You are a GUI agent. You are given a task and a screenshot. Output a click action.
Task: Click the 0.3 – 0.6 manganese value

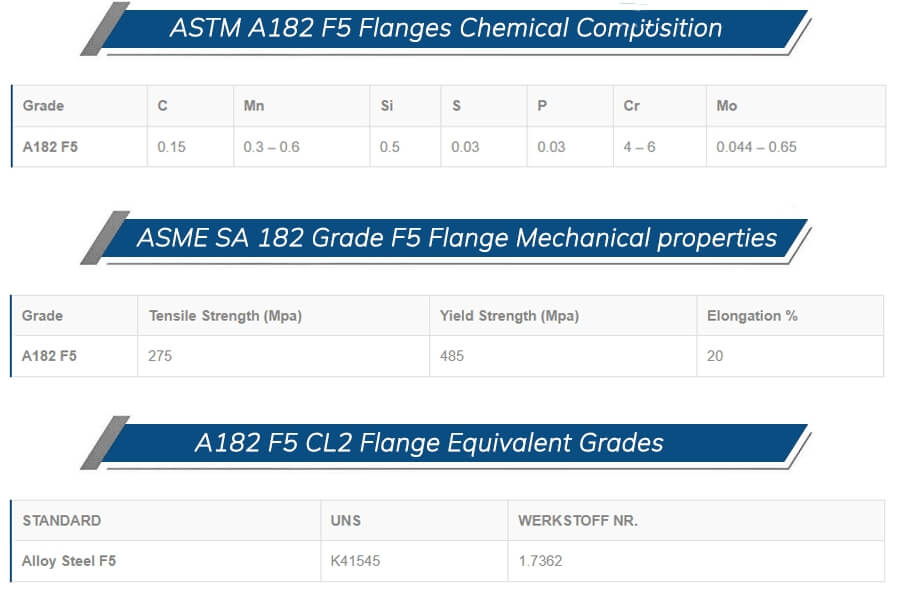271,147
